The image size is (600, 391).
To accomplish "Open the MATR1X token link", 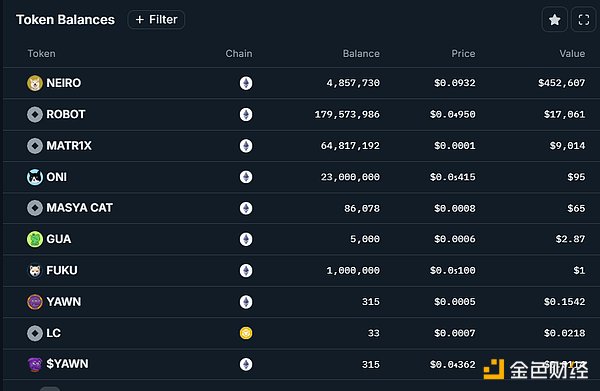I will point(69,146).
